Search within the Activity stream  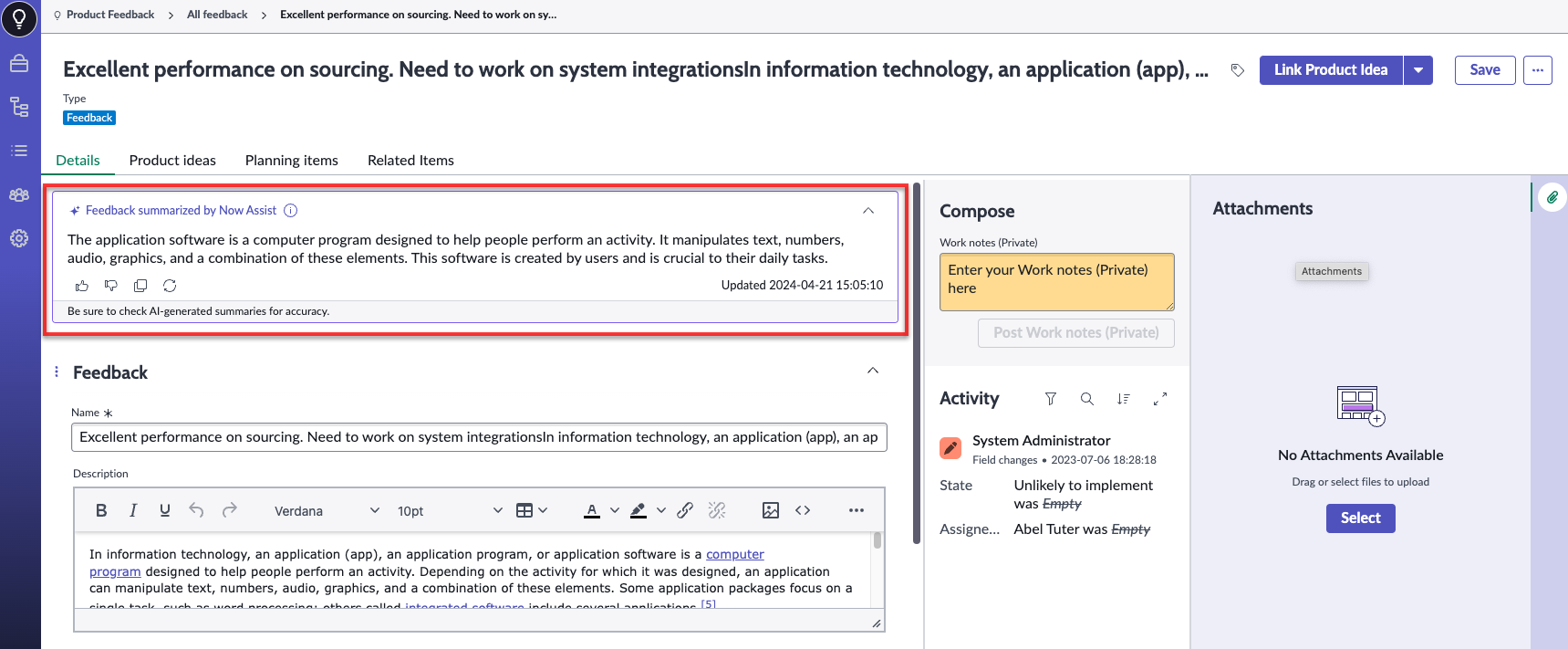(1087, 399)
